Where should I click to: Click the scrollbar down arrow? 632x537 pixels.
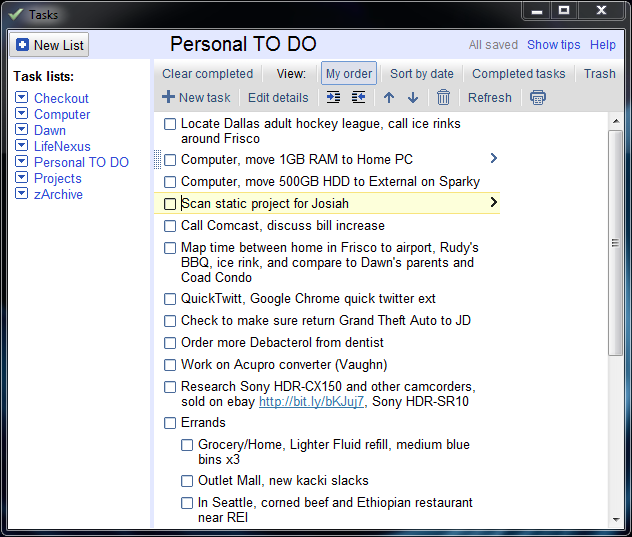[615, 519]
